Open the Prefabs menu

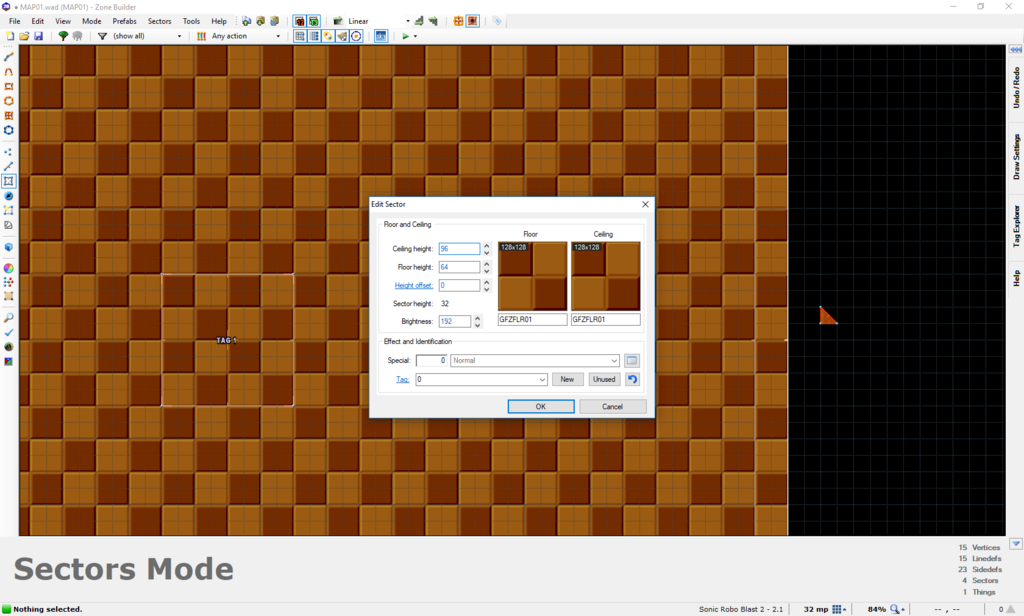pyautogui.click(x=125, y=21)
